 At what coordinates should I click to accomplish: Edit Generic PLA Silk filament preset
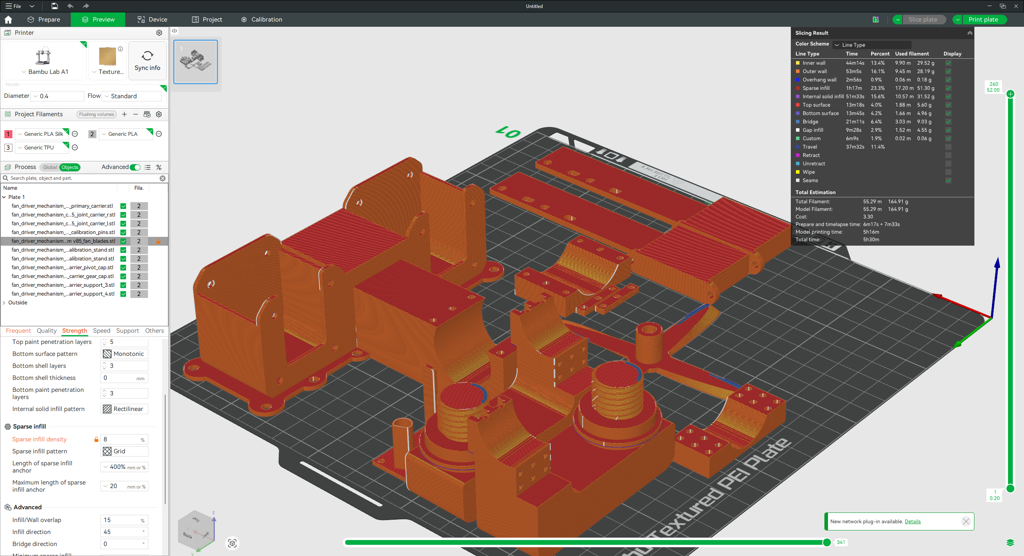(75, 134)
